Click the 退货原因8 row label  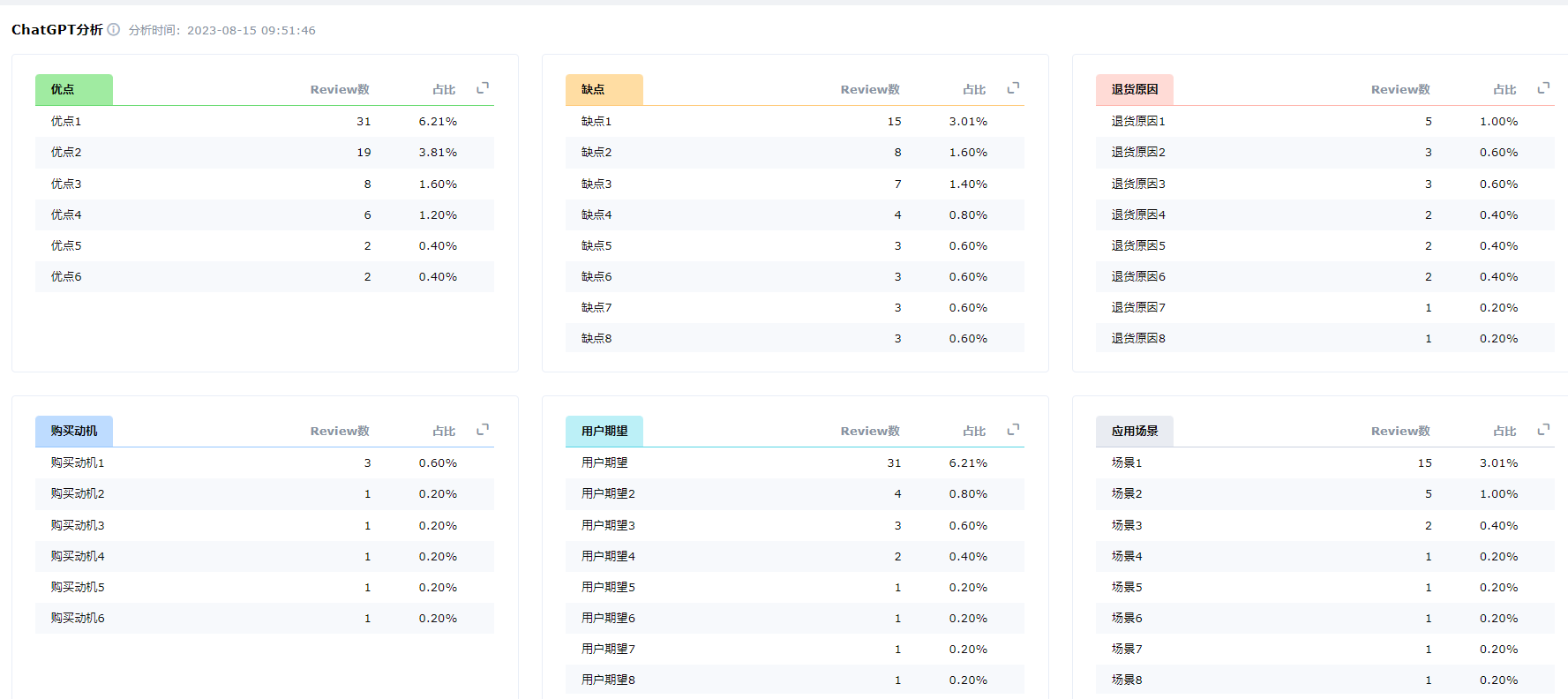(x=1138, y=339)
